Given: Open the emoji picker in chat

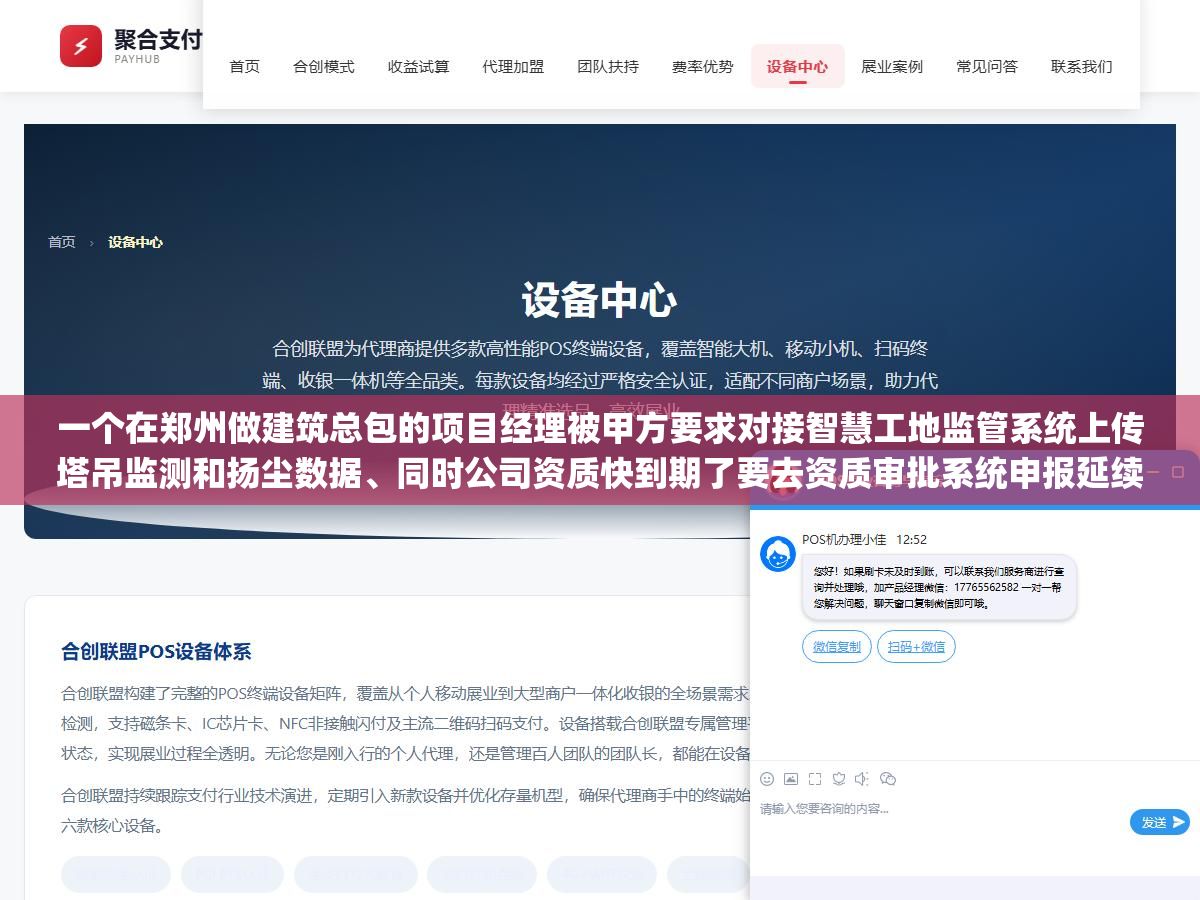Looking at the screenshot, I should 767,779.
